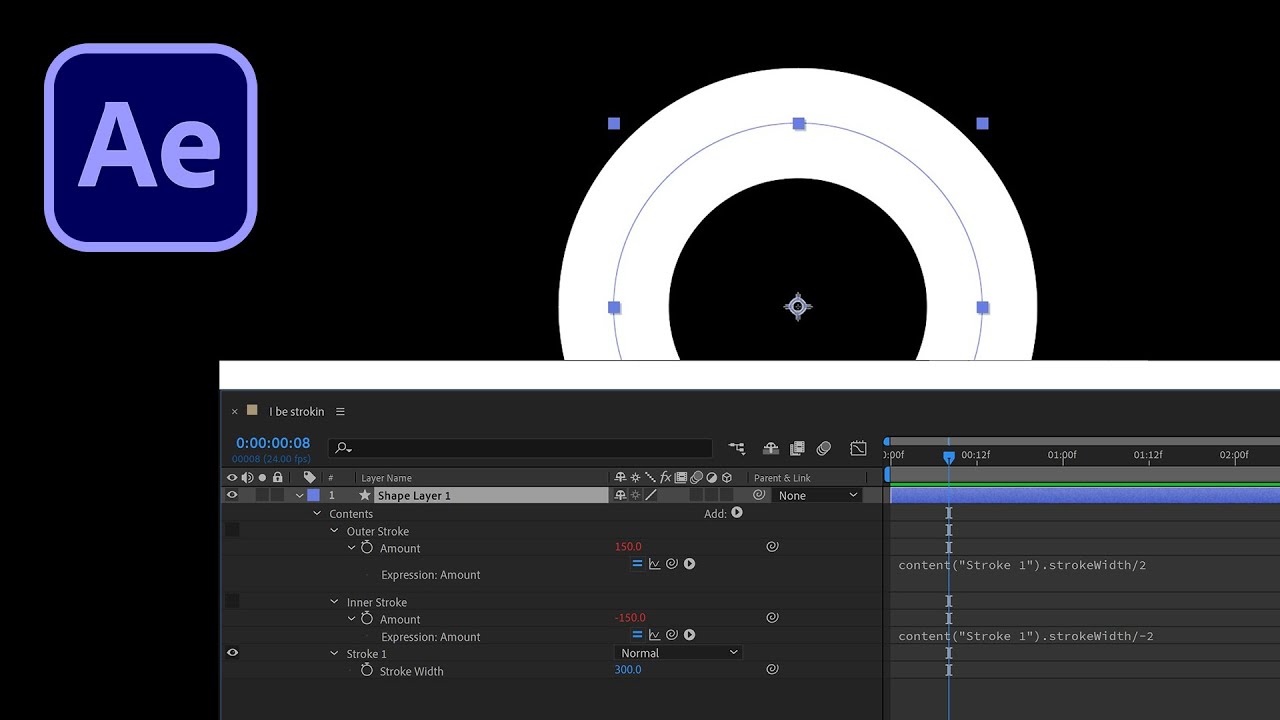Click the Outer Stroke Amount pick whip spiral
Viewport: 1280px width, 720px height.
[772, 547]
